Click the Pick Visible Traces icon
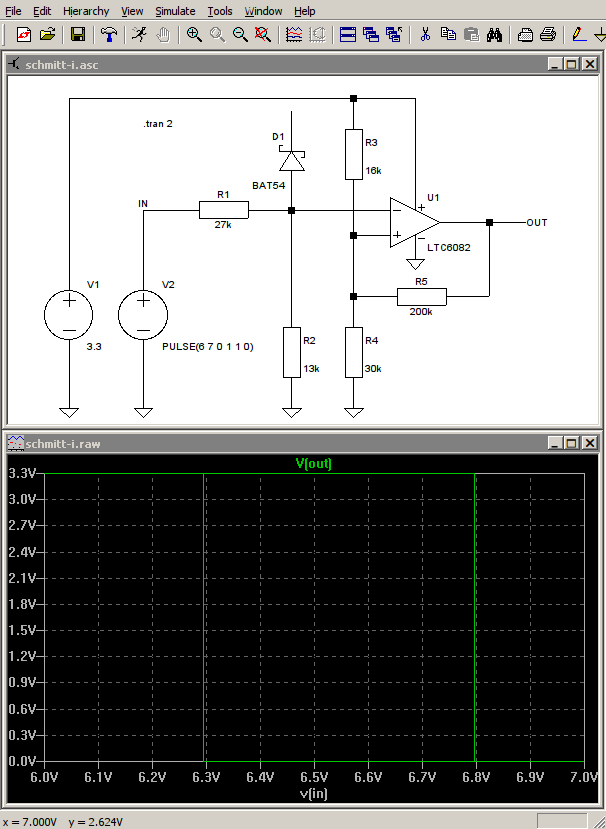The width and height of the screenshot is (606, 829). point(294,35)
